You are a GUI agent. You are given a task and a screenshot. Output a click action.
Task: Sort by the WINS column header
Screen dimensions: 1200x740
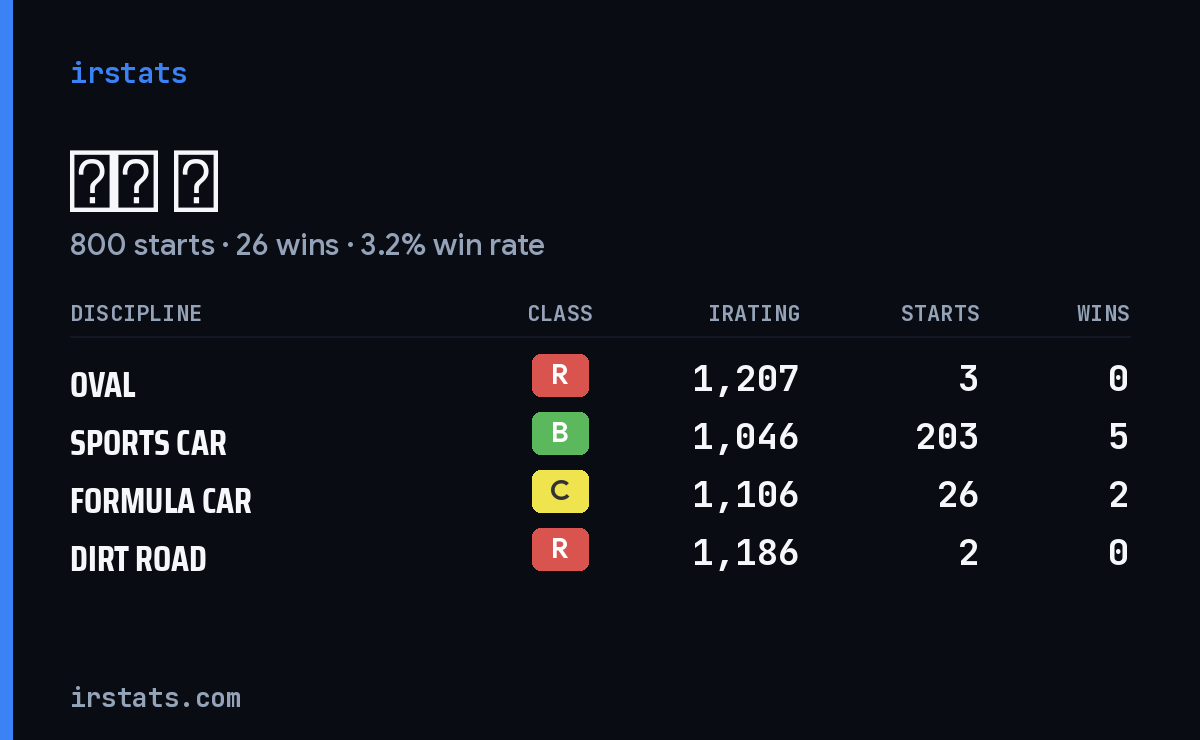(1103, 313)
